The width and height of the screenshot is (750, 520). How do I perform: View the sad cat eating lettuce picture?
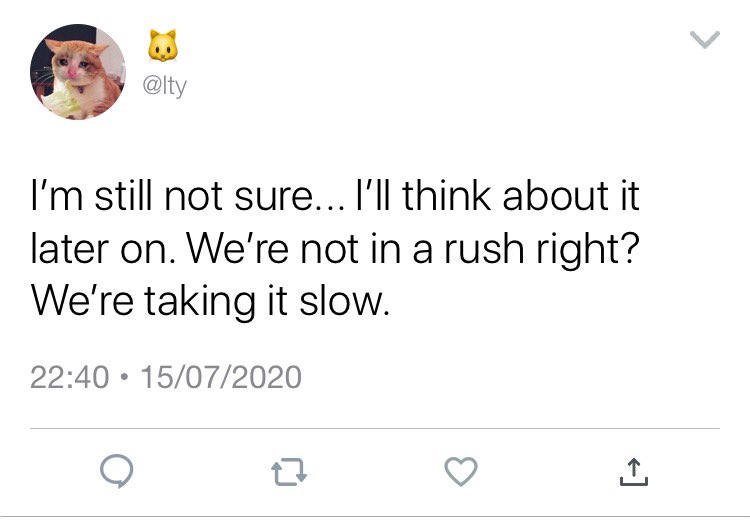point(78,72)
